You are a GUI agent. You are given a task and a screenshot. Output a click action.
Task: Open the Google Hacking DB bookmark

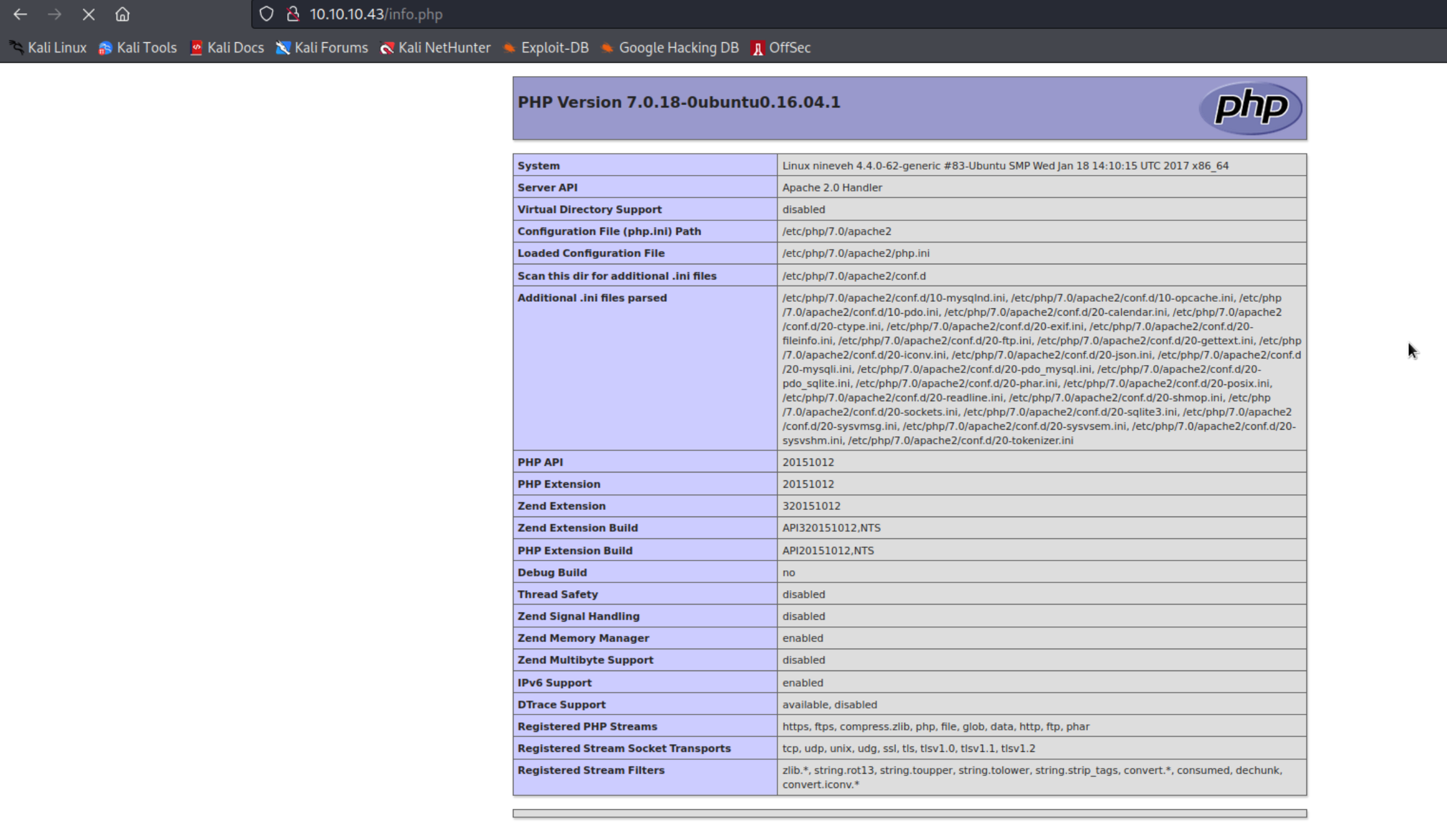[x=669, y=48]
